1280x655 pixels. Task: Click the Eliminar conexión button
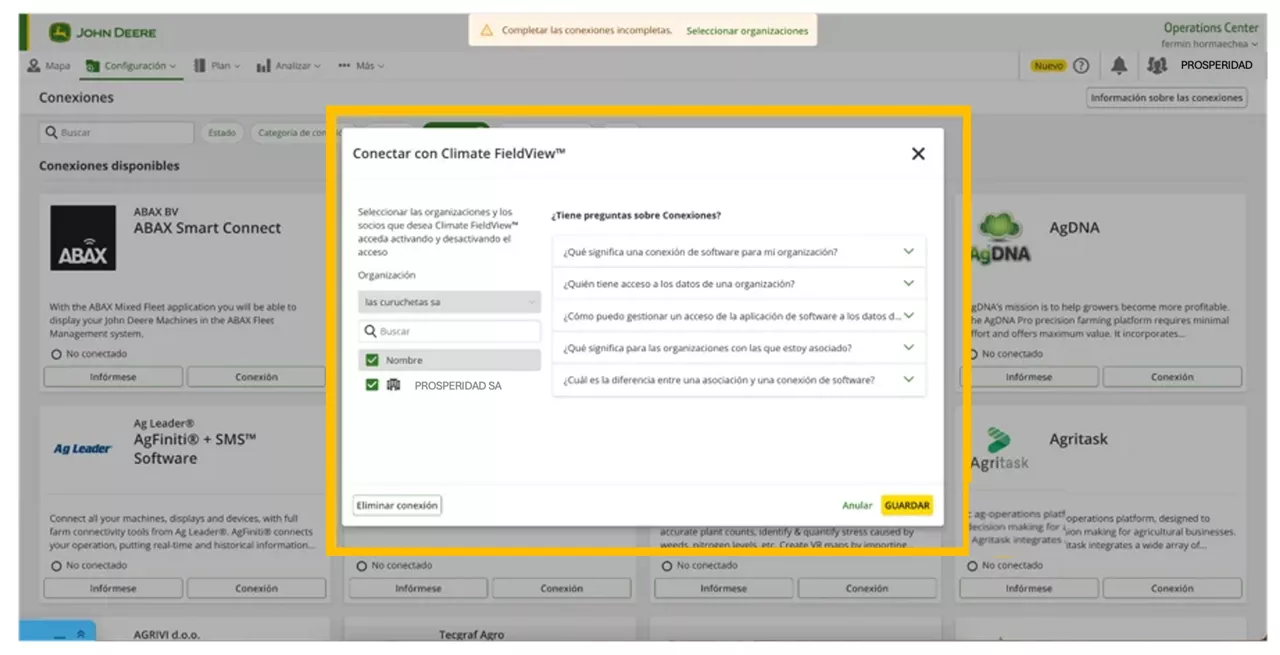click(397, 506)
